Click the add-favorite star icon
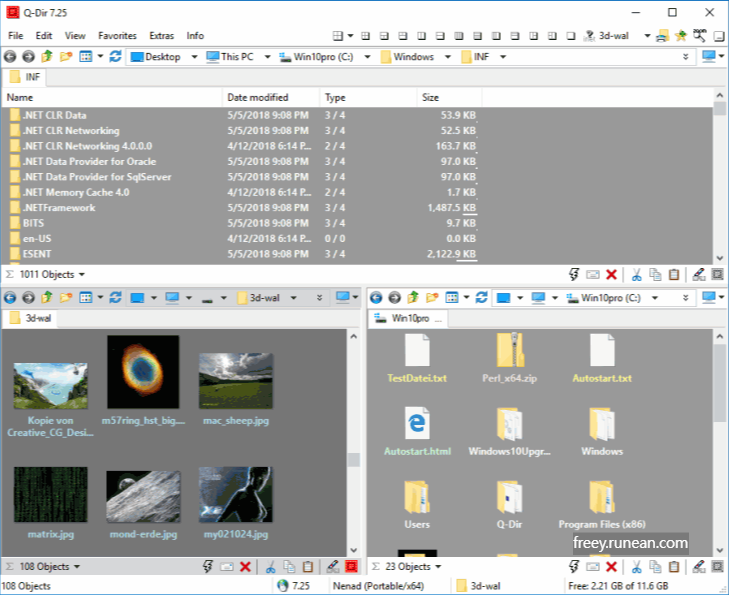The height and width of the screenshot is (595, 729). pyautogui.click(x=681, y=36)
